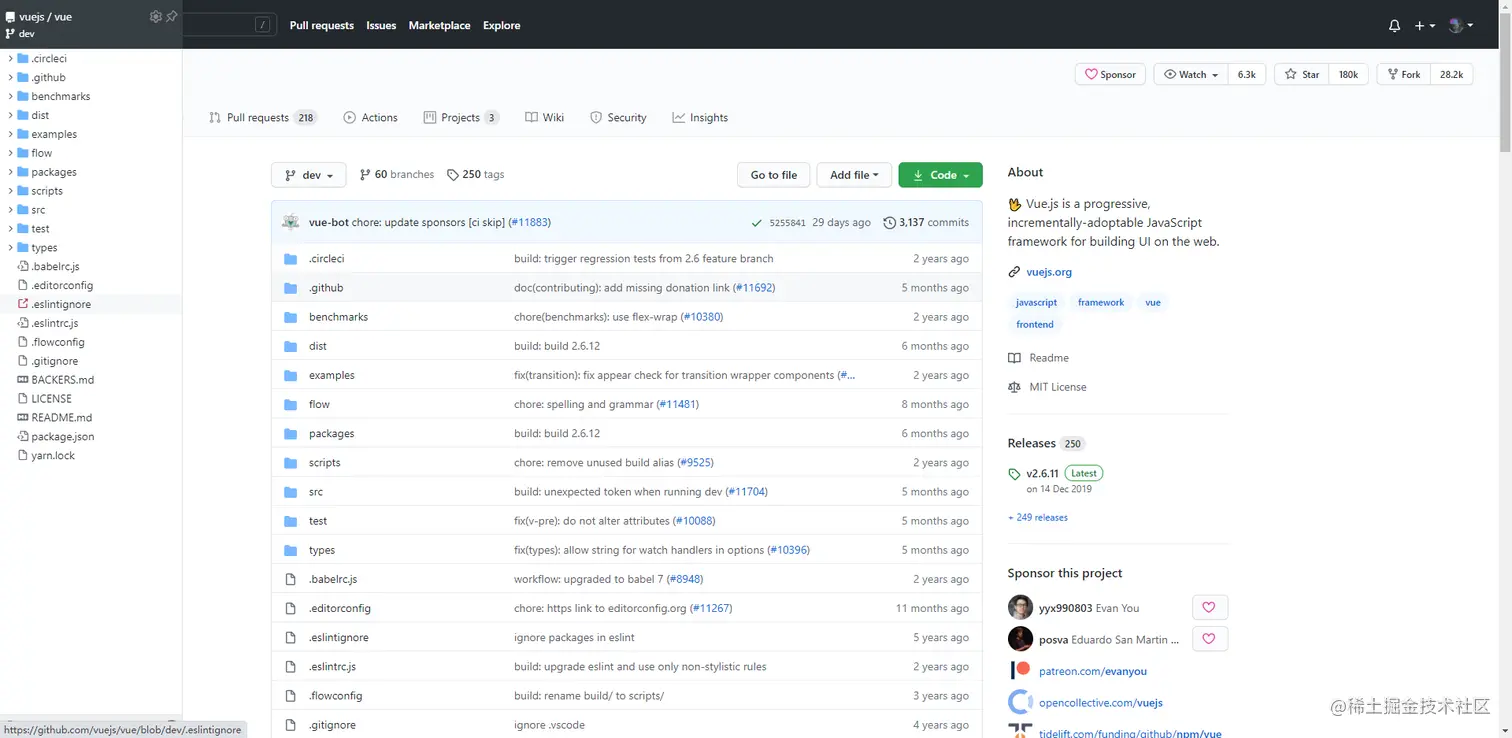Viewport: 1512px width, 738px height.
Task: Open commit hash 5255841
Action: 787,223
